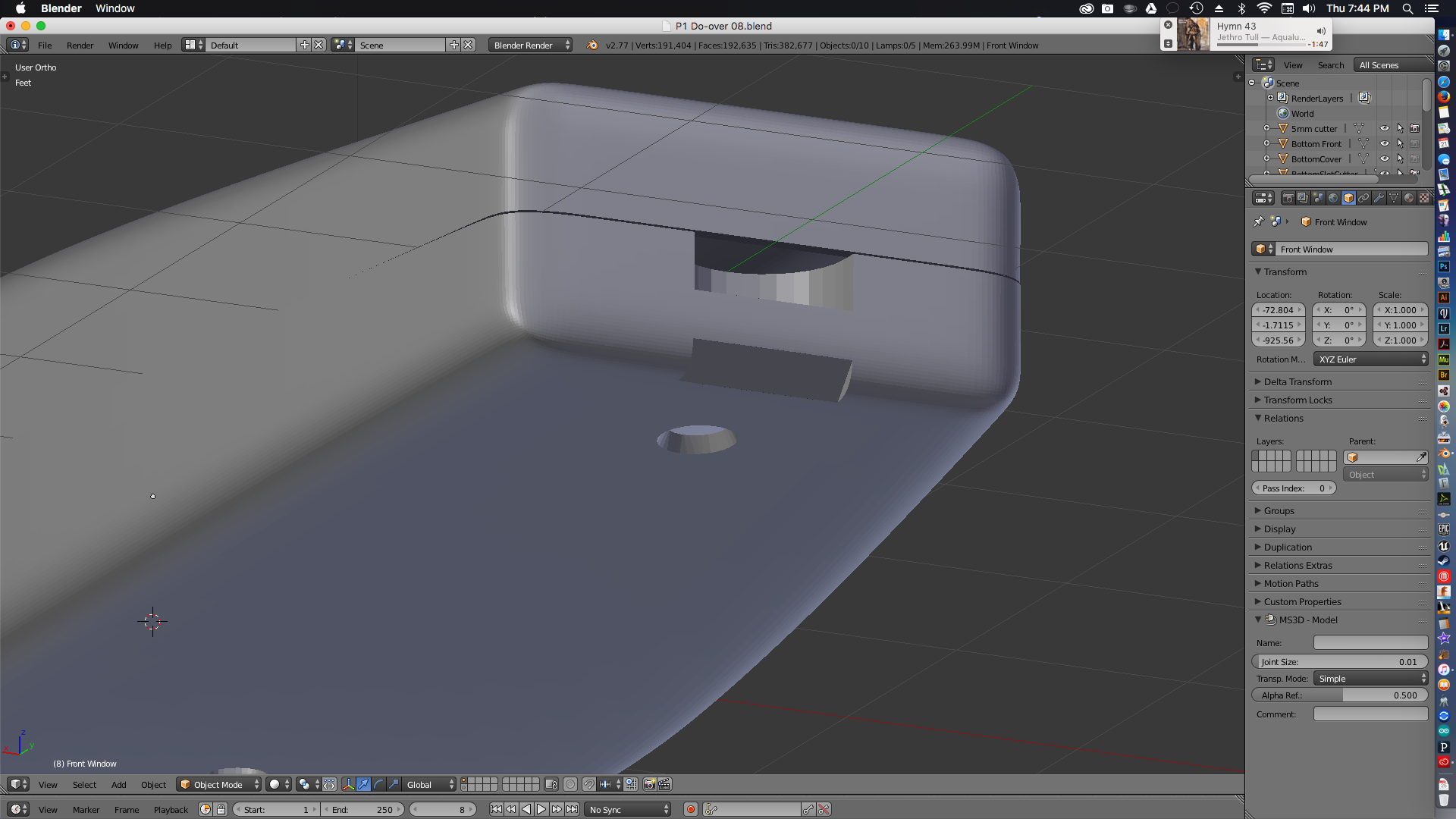Open the XYZ Euler rotation mode dropdown
This screenshot has width=1456, height=819.
pyautogui.click(x=1371, y=359)
